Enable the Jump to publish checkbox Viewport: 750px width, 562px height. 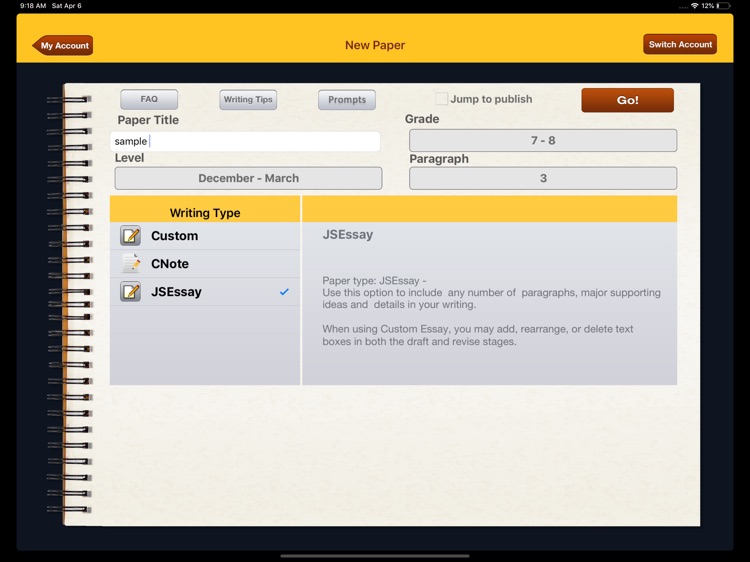pos(441,99)
